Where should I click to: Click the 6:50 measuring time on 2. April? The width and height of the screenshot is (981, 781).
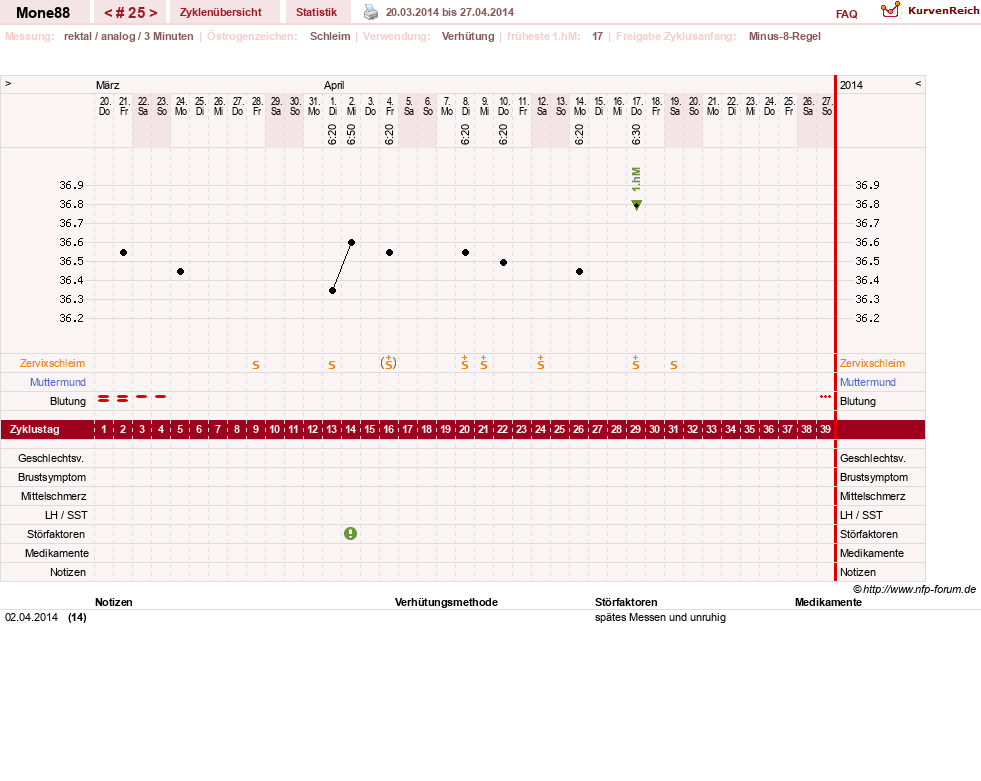pos(352,135)
